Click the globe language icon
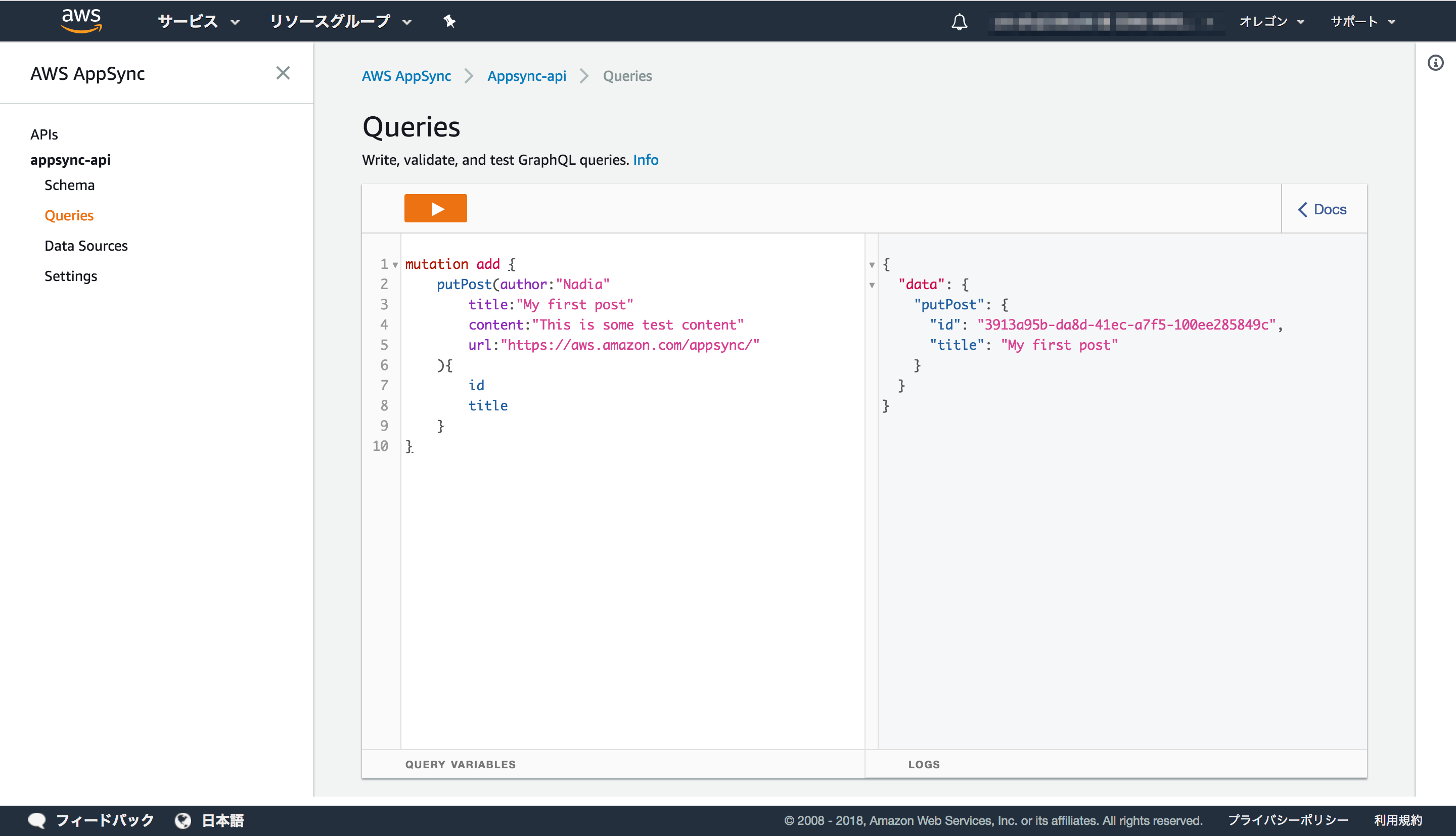The height and width of the screenshot is (836, 1456). coord(183,820)
